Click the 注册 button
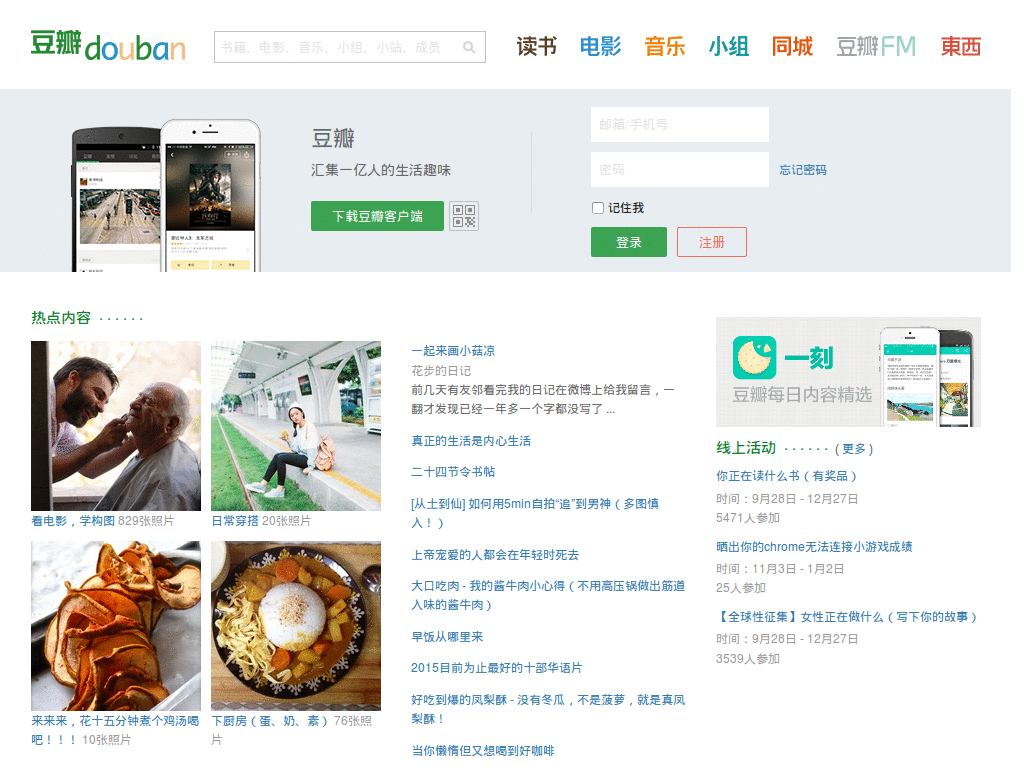The width and height of the screenshot is (1024, 768). click(711, 241)
